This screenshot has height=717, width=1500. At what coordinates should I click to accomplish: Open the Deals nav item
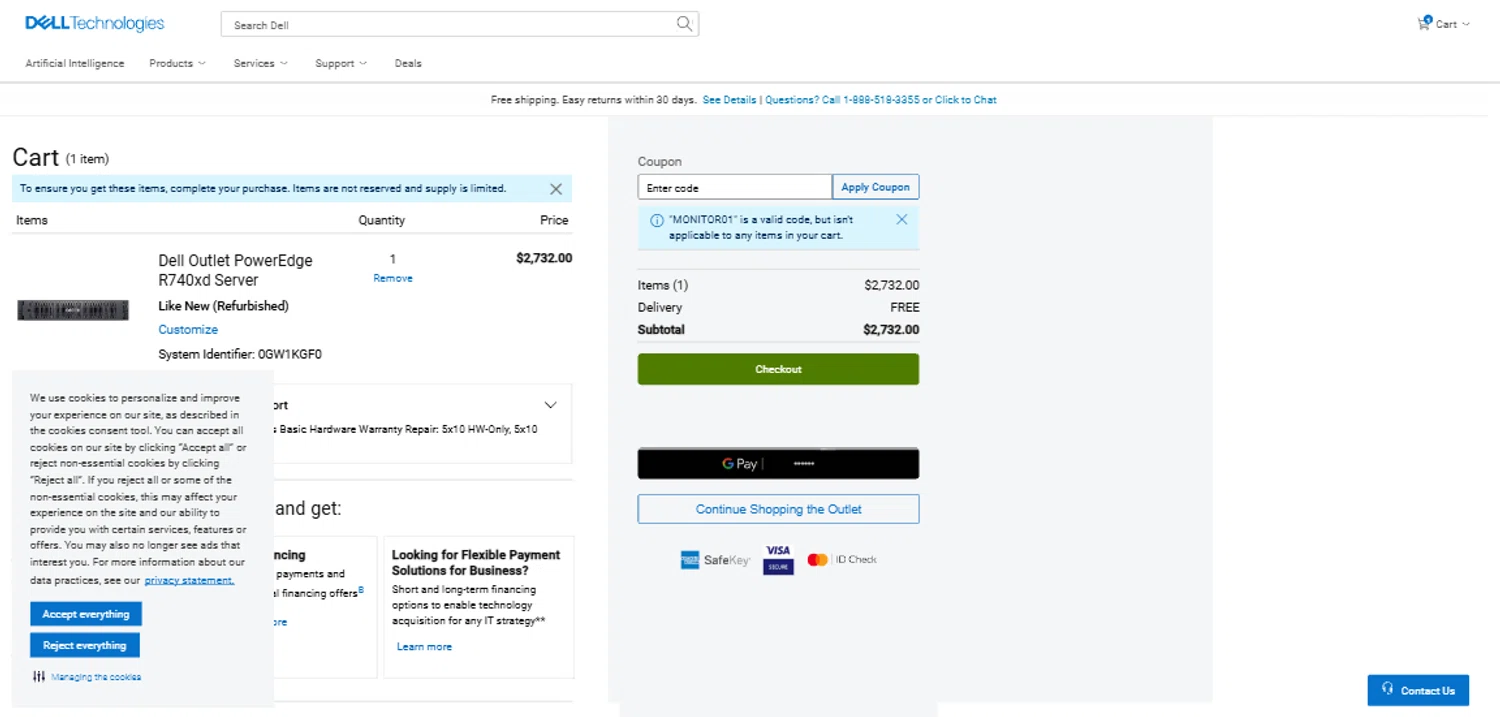[x=408, y=63]
